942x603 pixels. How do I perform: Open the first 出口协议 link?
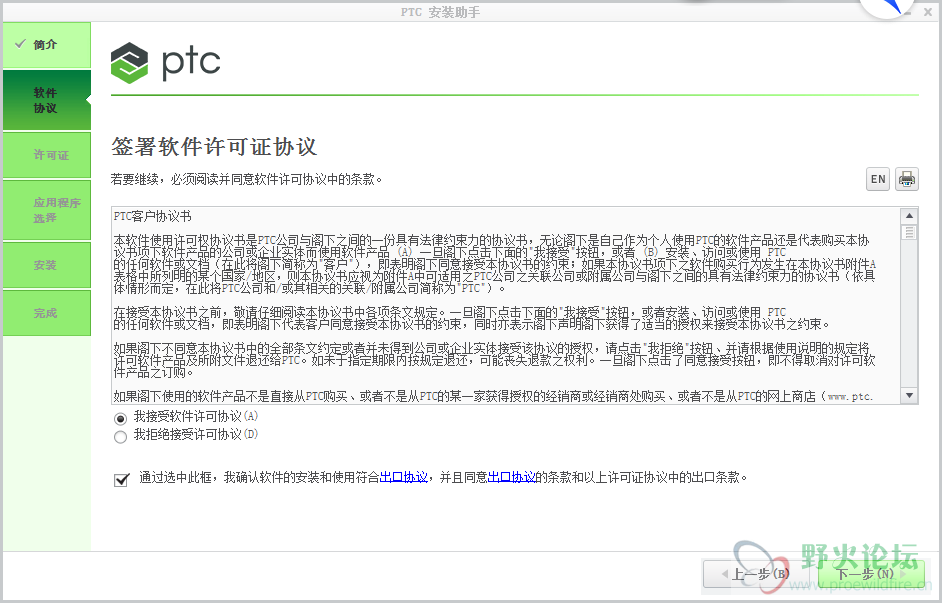(404, 477)
